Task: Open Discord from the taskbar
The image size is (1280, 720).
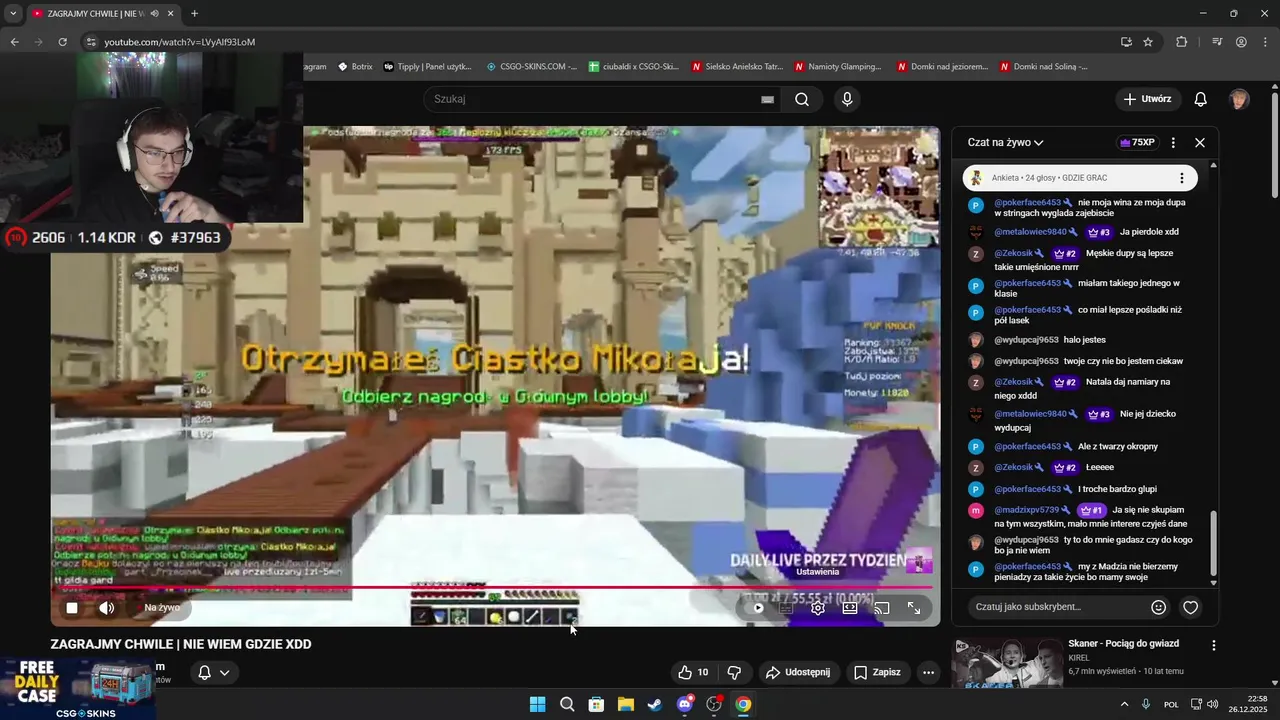Action: [685, 704]
